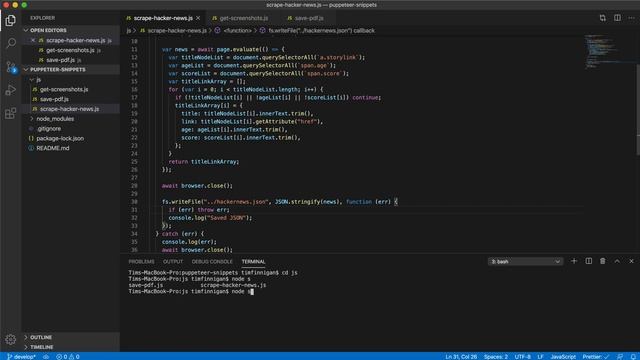Select the scrape-hacker-news.js editor tab
The image size is (640, 360).
pyautogui.click(x=163, y=18)
